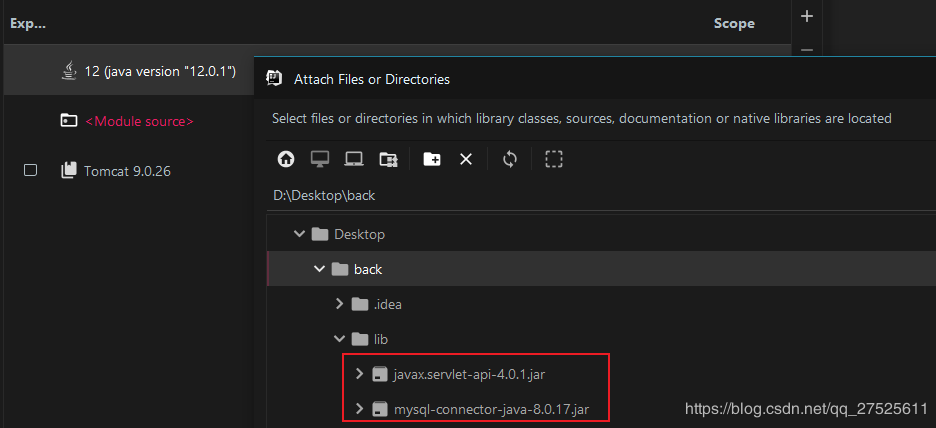Viewport: 936px width, 428px height.
Task: Select the 12 java version SDK entry
Action: tap(159, 70)
